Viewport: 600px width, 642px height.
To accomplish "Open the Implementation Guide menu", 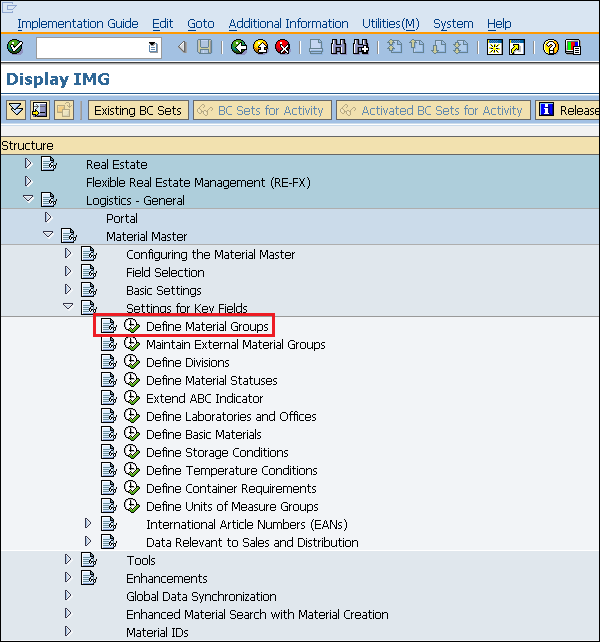I will click(78, 24).
